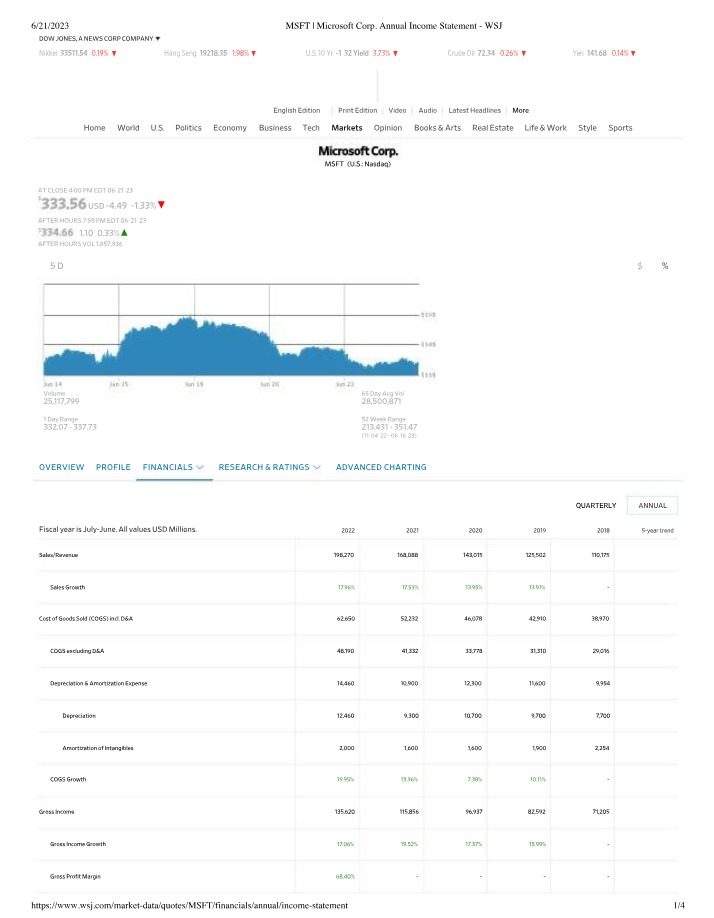Go to the Life & Work section

[x=545, y=128]
